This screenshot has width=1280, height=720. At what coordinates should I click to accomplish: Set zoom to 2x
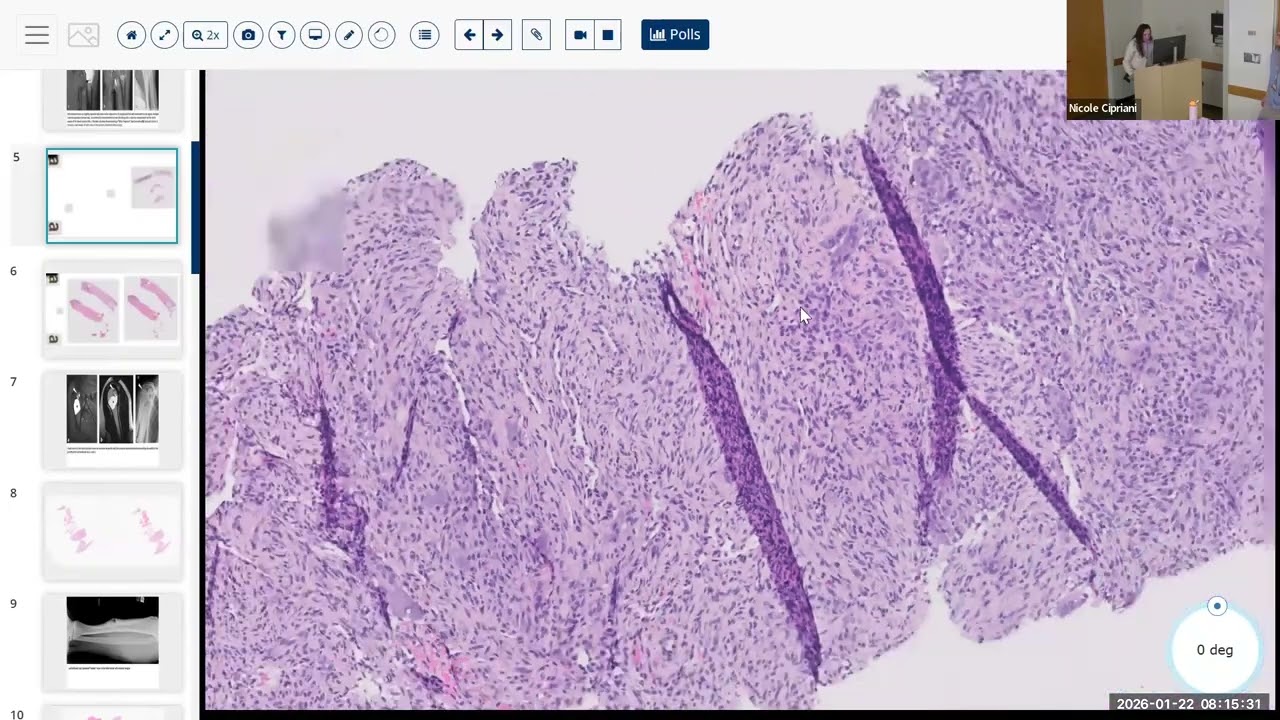pyautogui.click(x=206, y=35)
